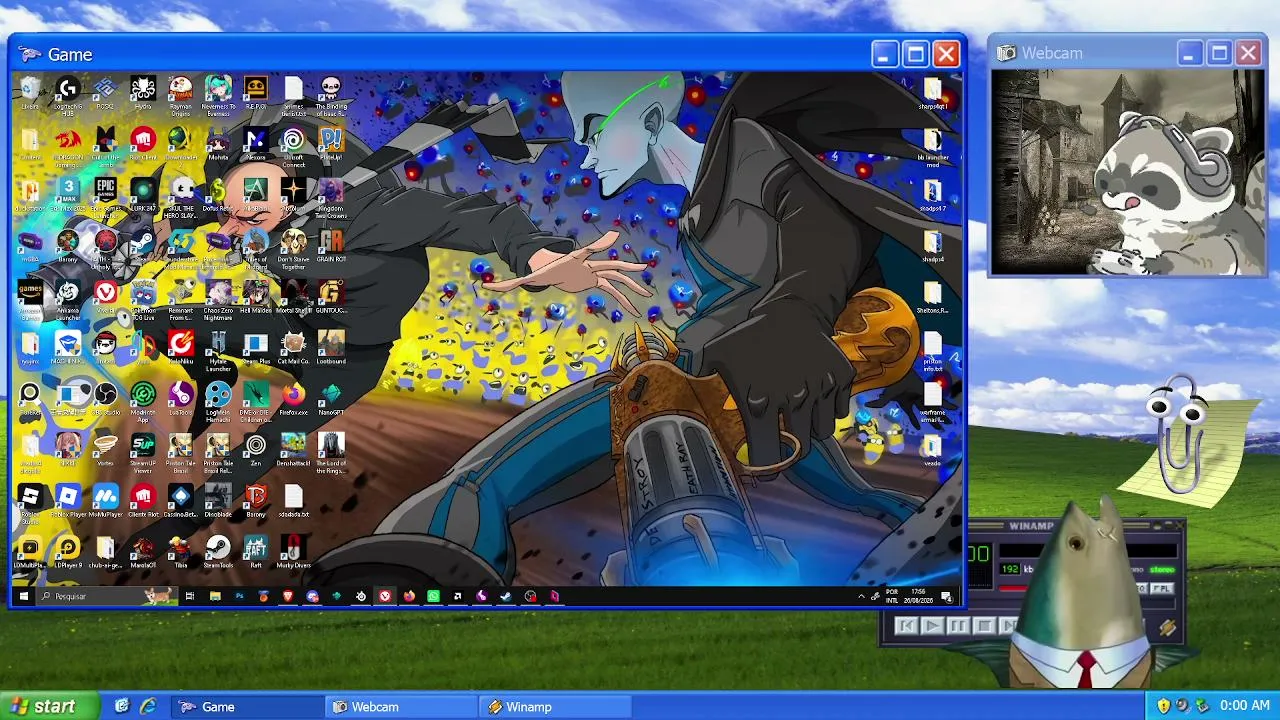Click the Winamp pause button
Screen dimensions: 1280x720
[x=957, y=626]
